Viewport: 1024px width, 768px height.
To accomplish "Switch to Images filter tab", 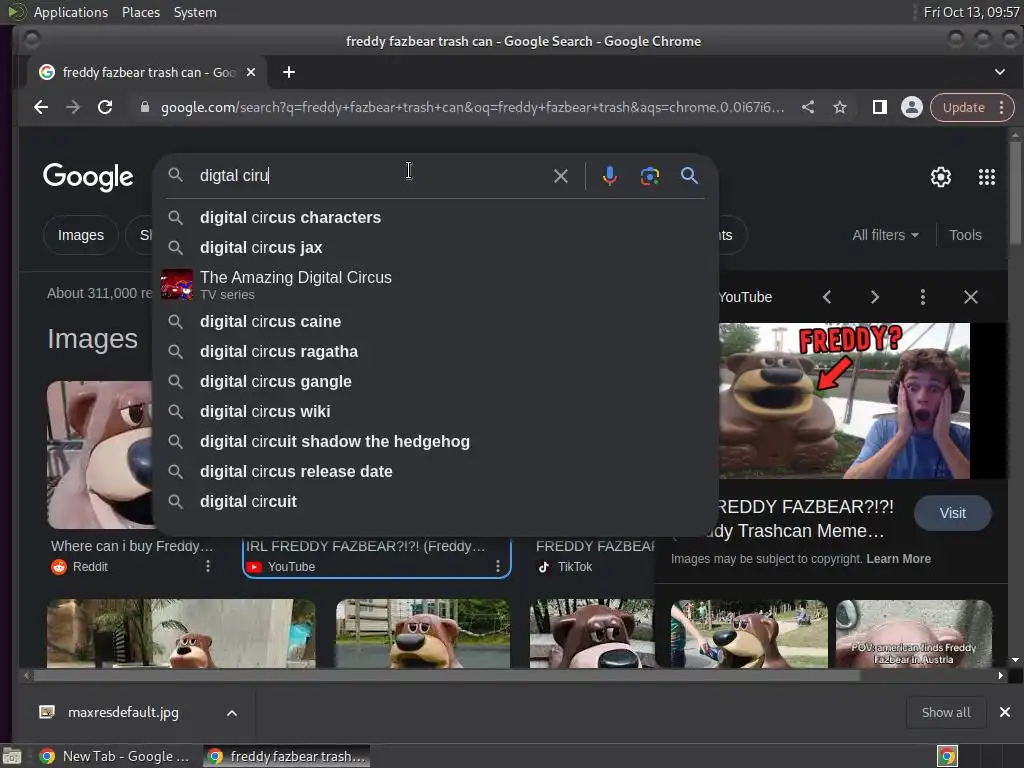I will coord(80,235).
